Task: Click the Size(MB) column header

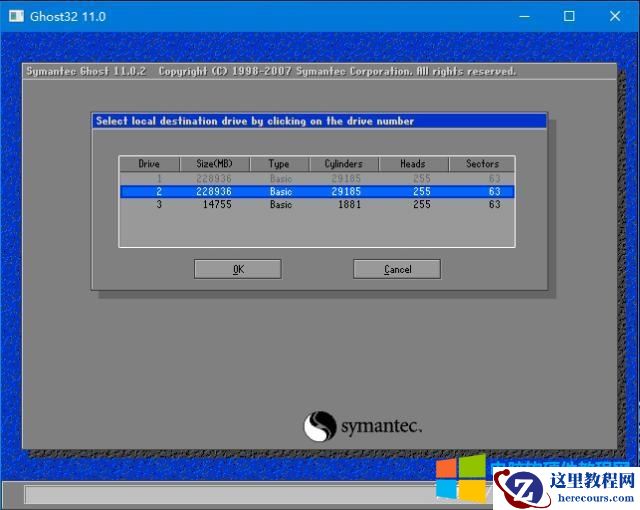Action: 214,164
